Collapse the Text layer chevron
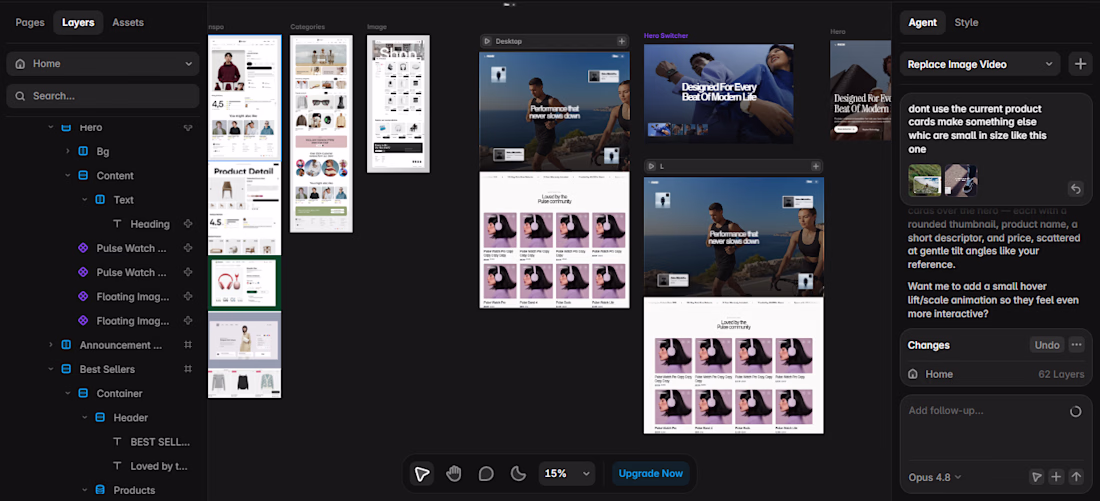The width and height of the screenshot is (1100, 501). pyautogui.click(x=84, y=200)
